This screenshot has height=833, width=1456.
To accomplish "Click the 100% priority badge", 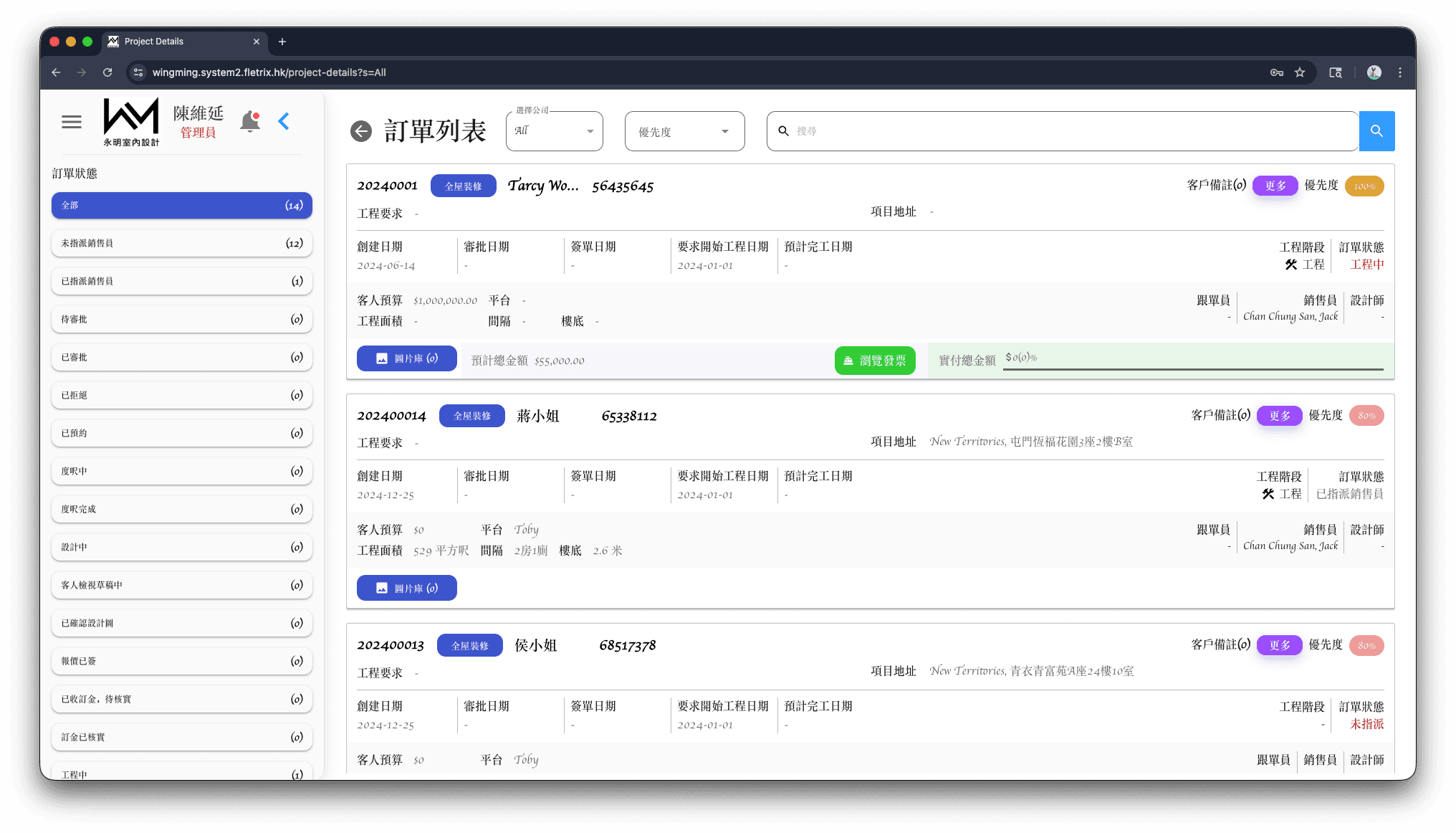I will (1364, 186).
